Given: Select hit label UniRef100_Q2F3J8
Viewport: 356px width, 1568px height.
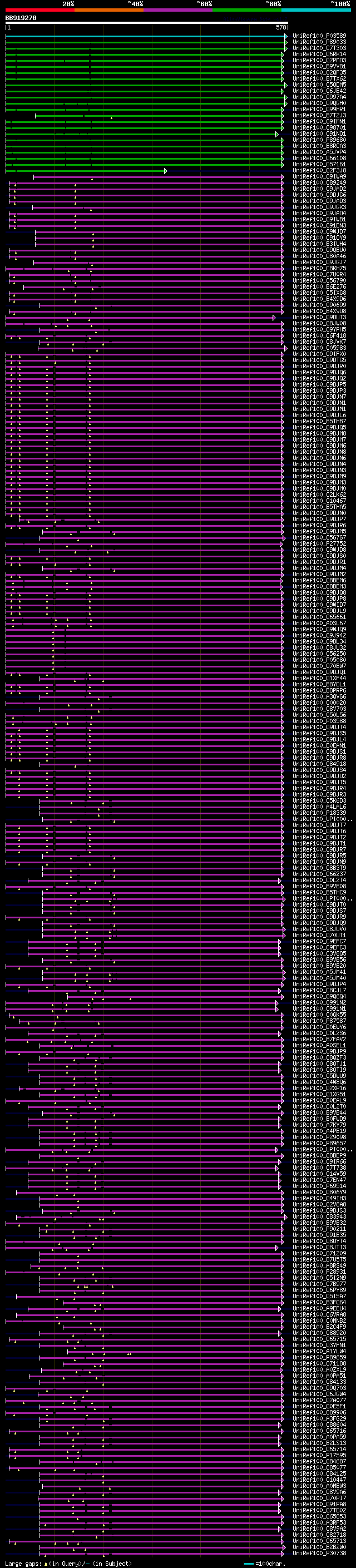Looking at the screenshot, I should pyautogui.click(x=319, y=170).
